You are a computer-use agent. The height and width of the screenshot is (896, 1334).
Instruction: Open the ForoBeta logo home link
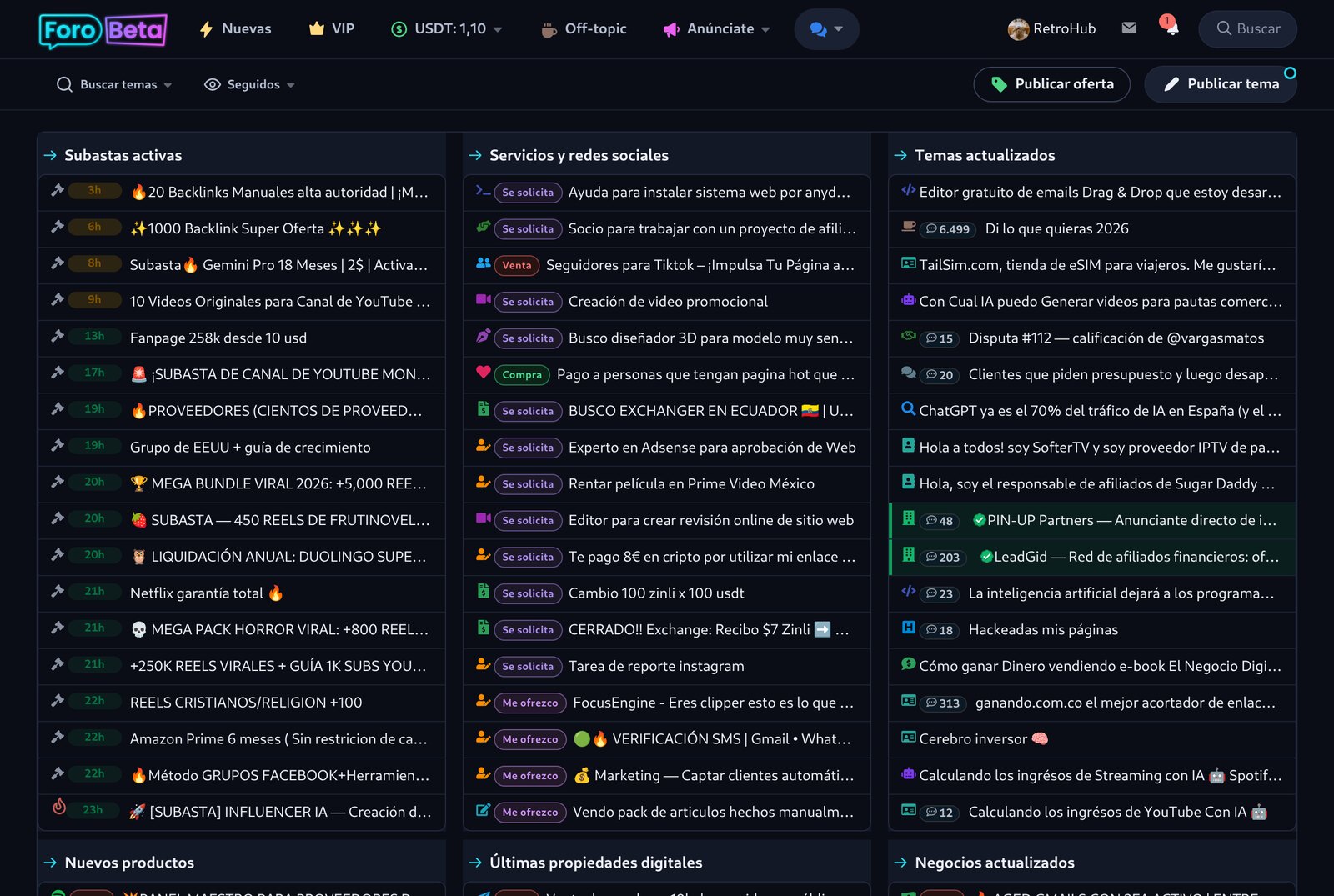(103, 30)
